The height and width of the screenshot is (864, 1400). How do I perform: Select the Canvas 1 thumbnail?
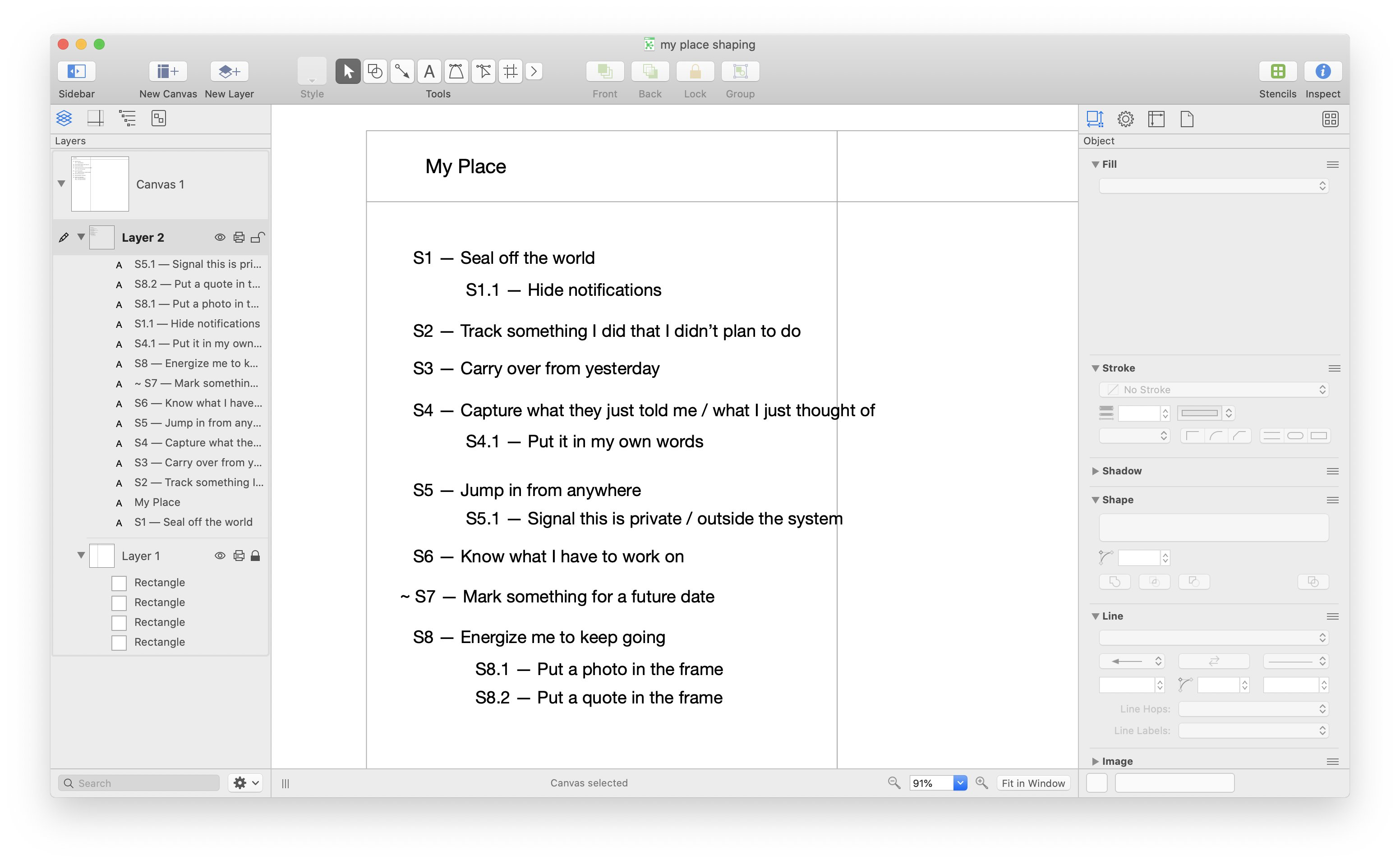point(100,184)
